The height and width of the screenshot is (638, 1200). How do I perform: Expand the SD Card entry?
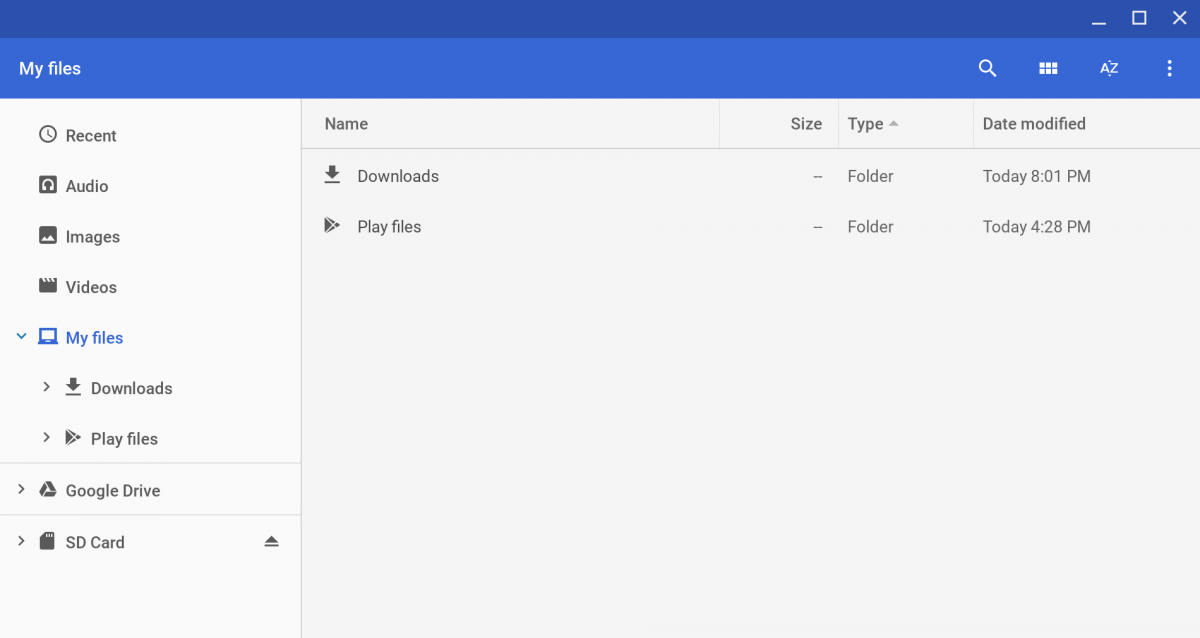point(20,541)
